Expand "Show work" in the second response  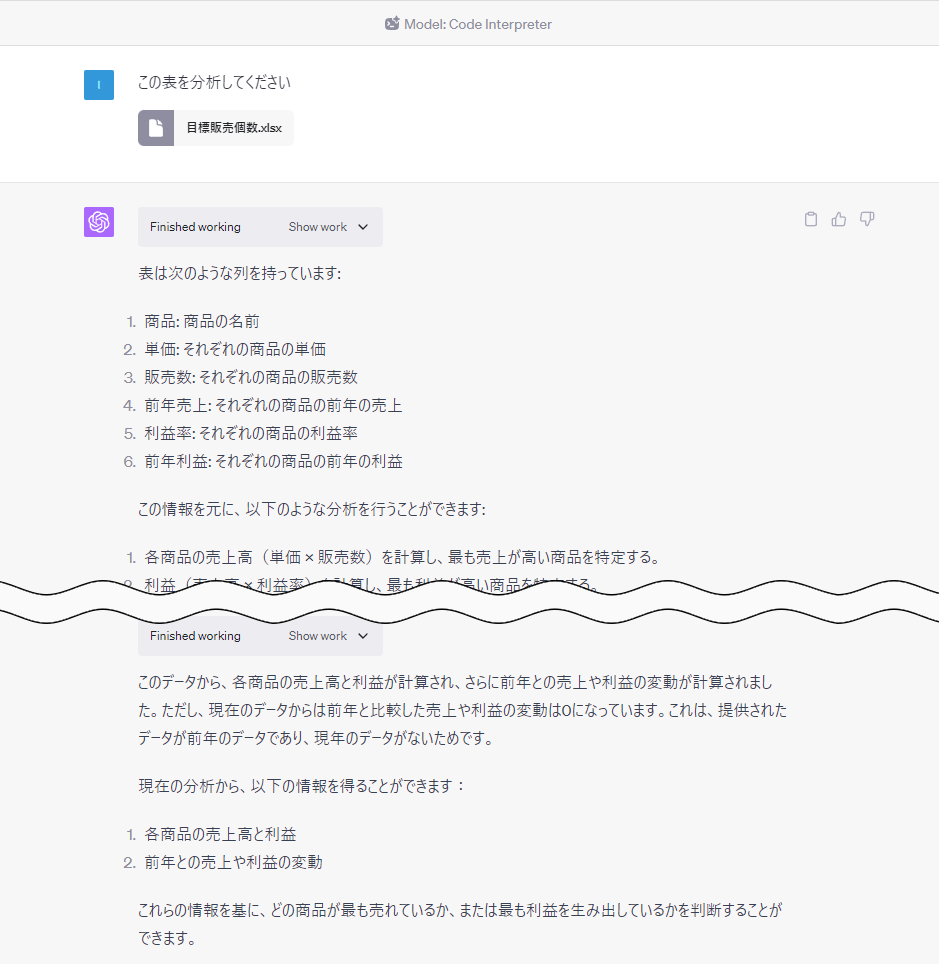click(x=318, y=636)
